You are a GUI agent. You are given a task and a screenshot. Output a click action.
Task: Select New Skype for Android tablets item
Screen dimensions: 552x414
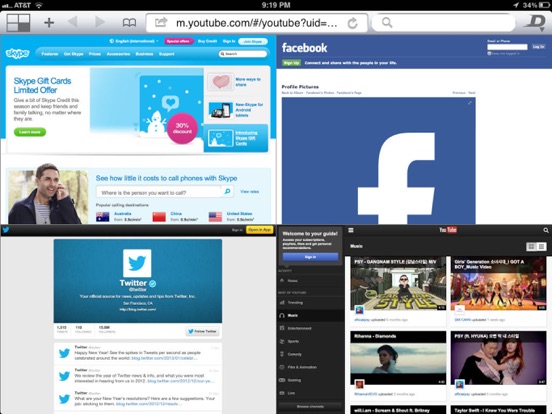[236, 110]
